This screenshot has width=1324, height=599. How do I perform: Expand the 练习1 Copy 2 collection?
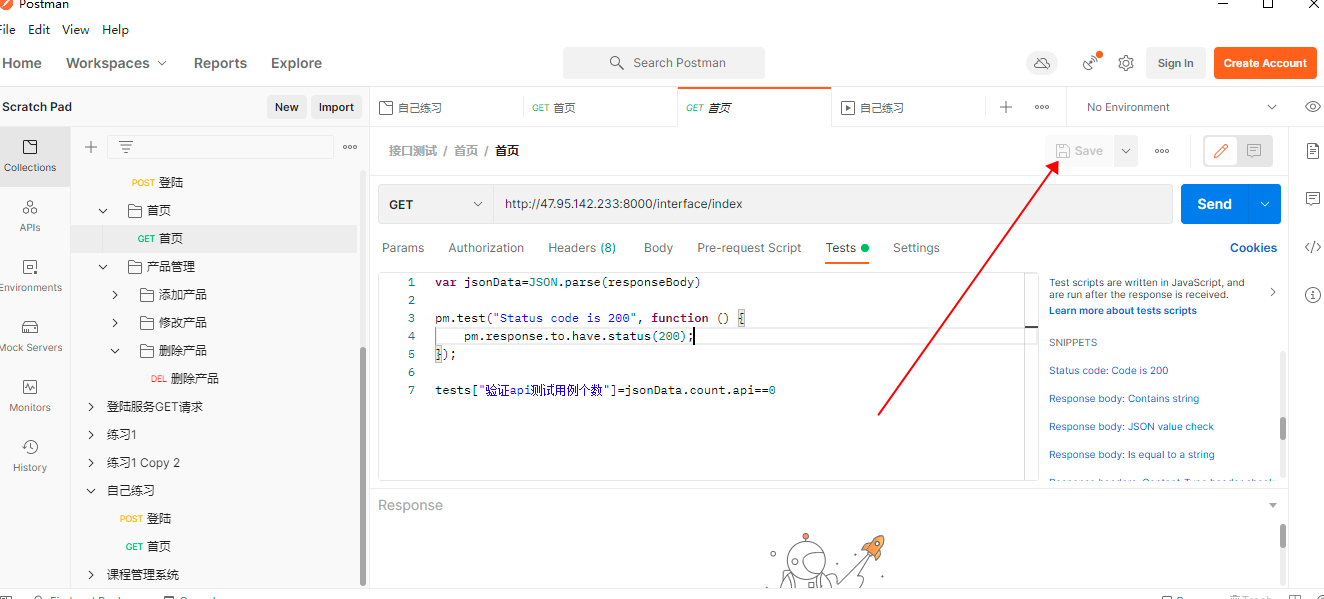tap(91, 463)
